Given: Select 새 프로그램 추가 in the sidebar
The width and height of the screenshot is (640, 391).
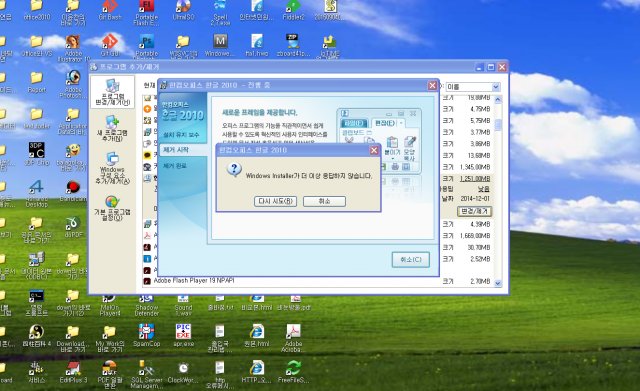Looking at the screenshot, I should pyautogui.click(x=112, y=129).
